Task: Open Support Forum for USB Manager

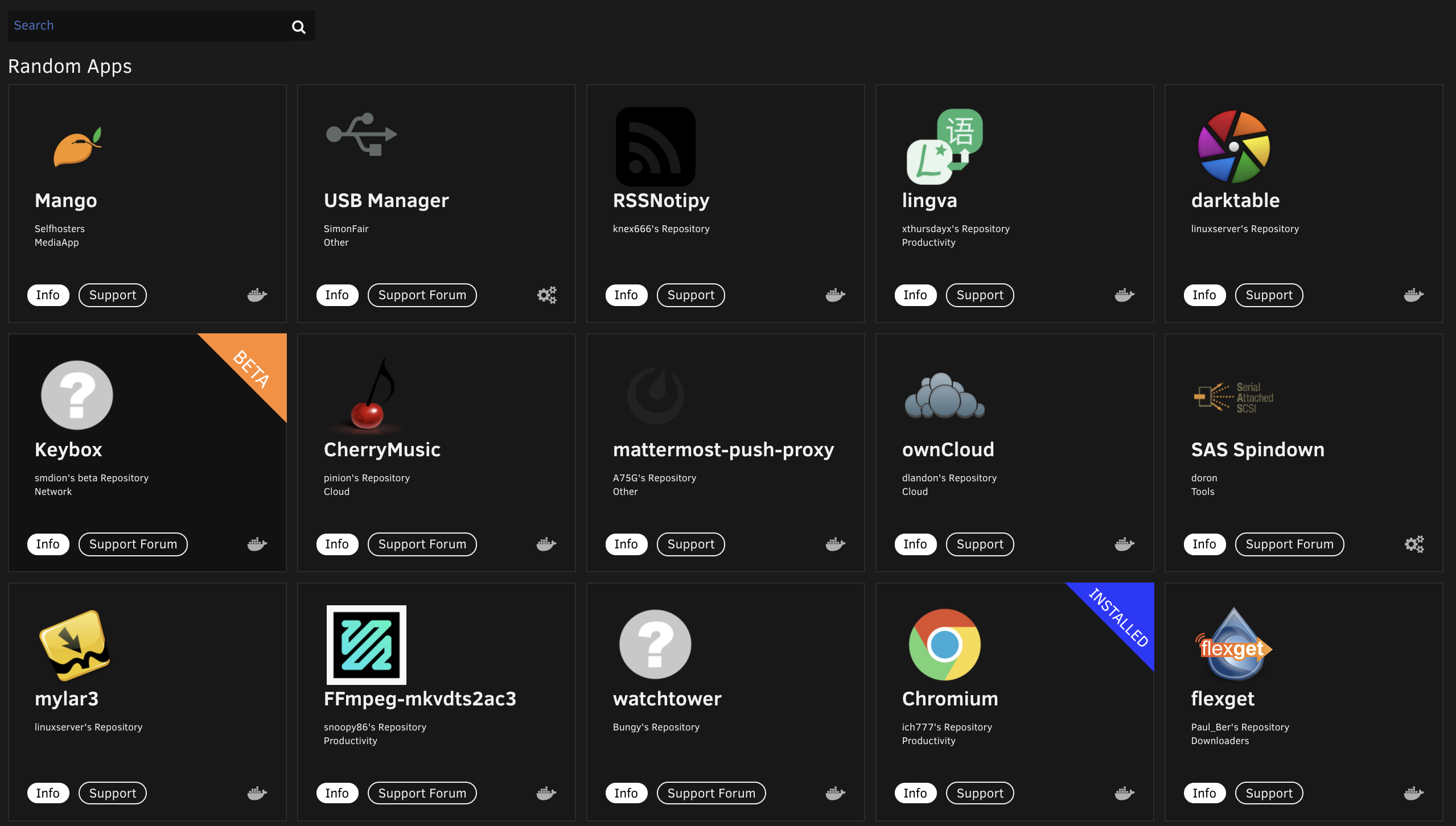Action: tap(422, 295)
